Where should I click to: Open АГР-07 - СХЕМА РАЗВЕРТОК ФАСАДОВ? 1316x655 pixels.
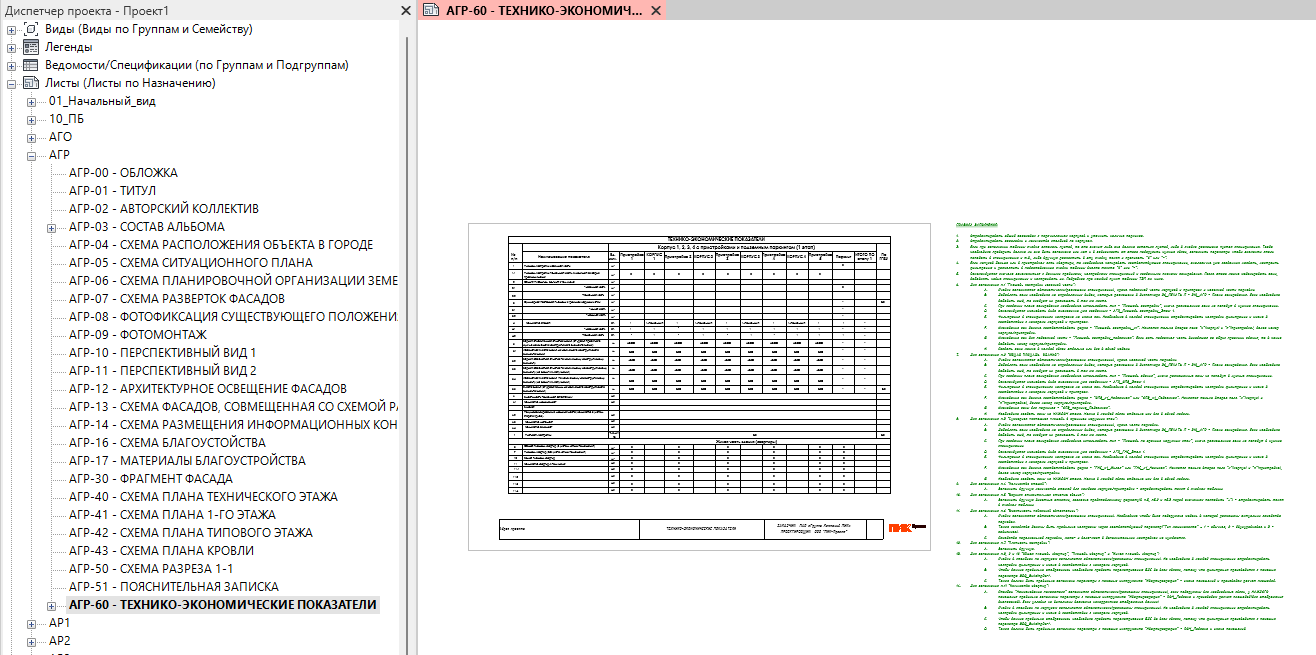click(x=177, y=299)
